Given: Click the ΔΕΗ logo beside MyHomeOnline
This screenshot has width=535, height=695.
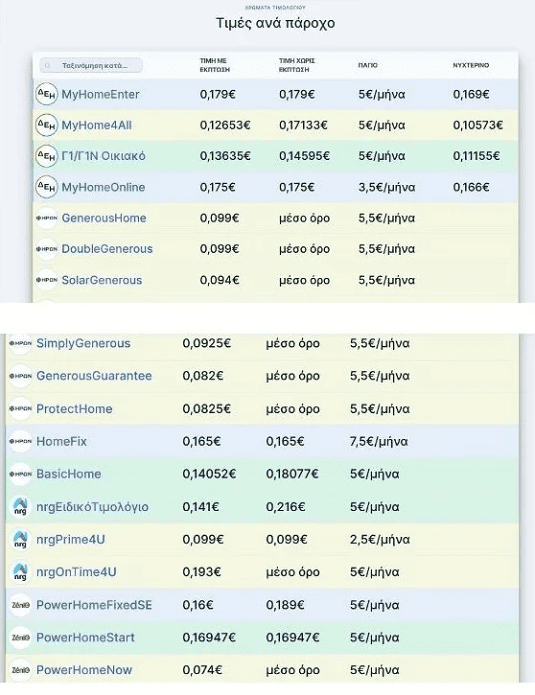Looking at the screenshot, I should tap(47, 187).
